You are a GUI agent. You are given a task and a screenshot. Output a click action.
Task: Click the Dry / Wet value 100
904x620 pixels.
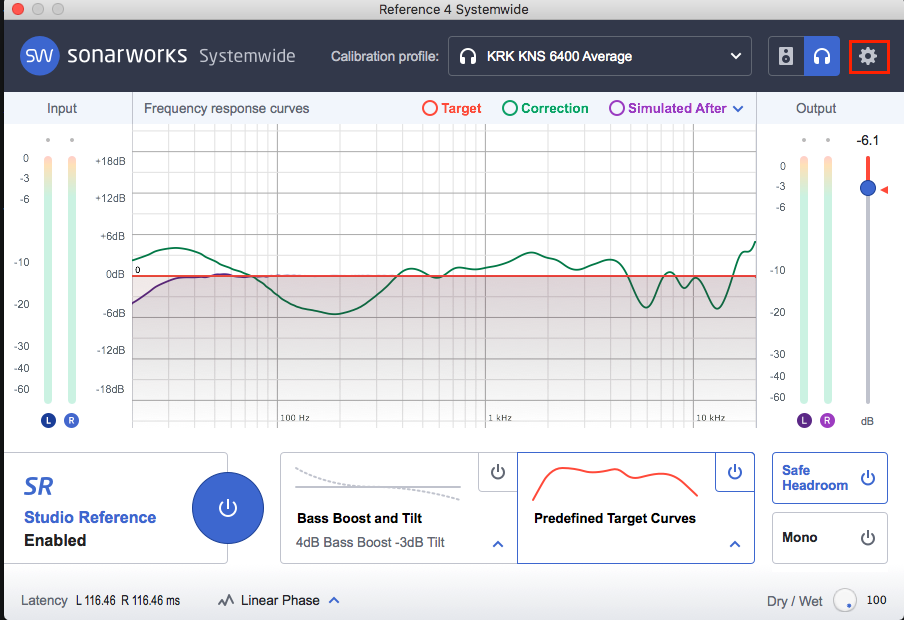click(876, 600)
